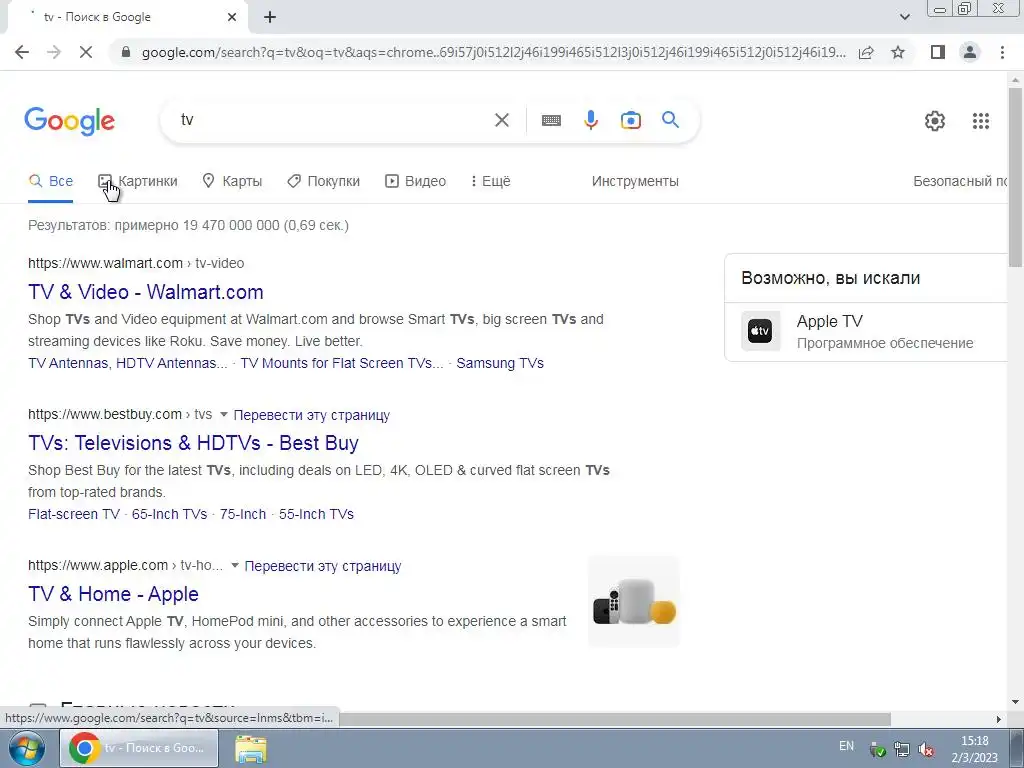
Task: Expand the Ещё menu
Action: pos(491,182)
